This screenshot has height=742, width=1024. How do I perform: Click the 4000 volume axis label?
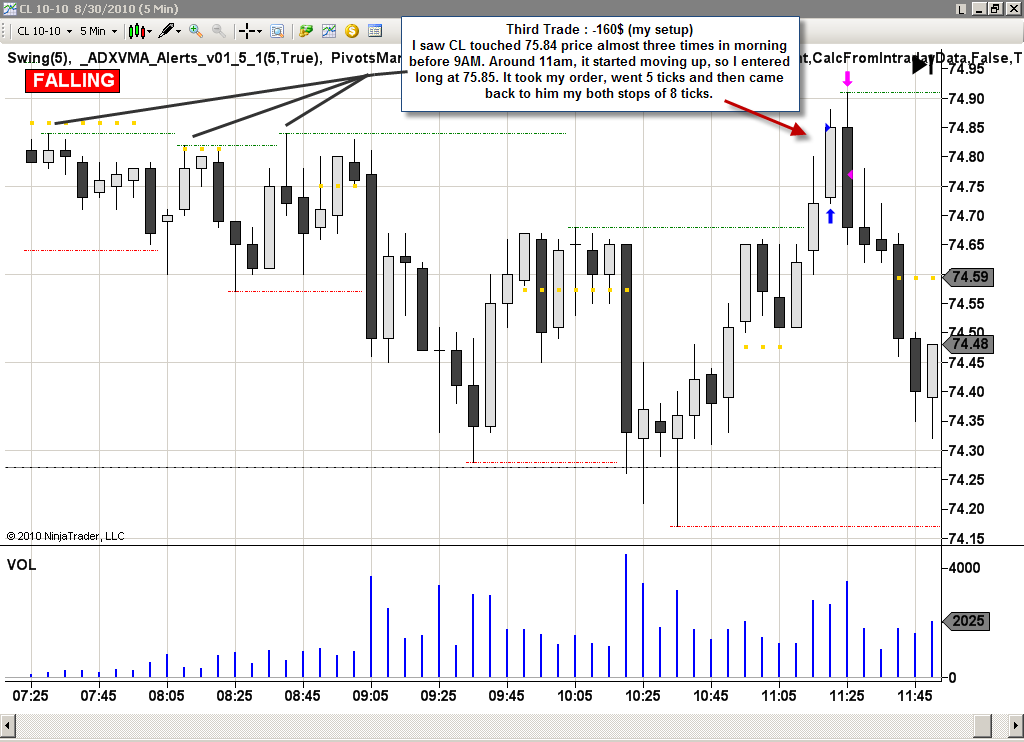tap(964, 568)
